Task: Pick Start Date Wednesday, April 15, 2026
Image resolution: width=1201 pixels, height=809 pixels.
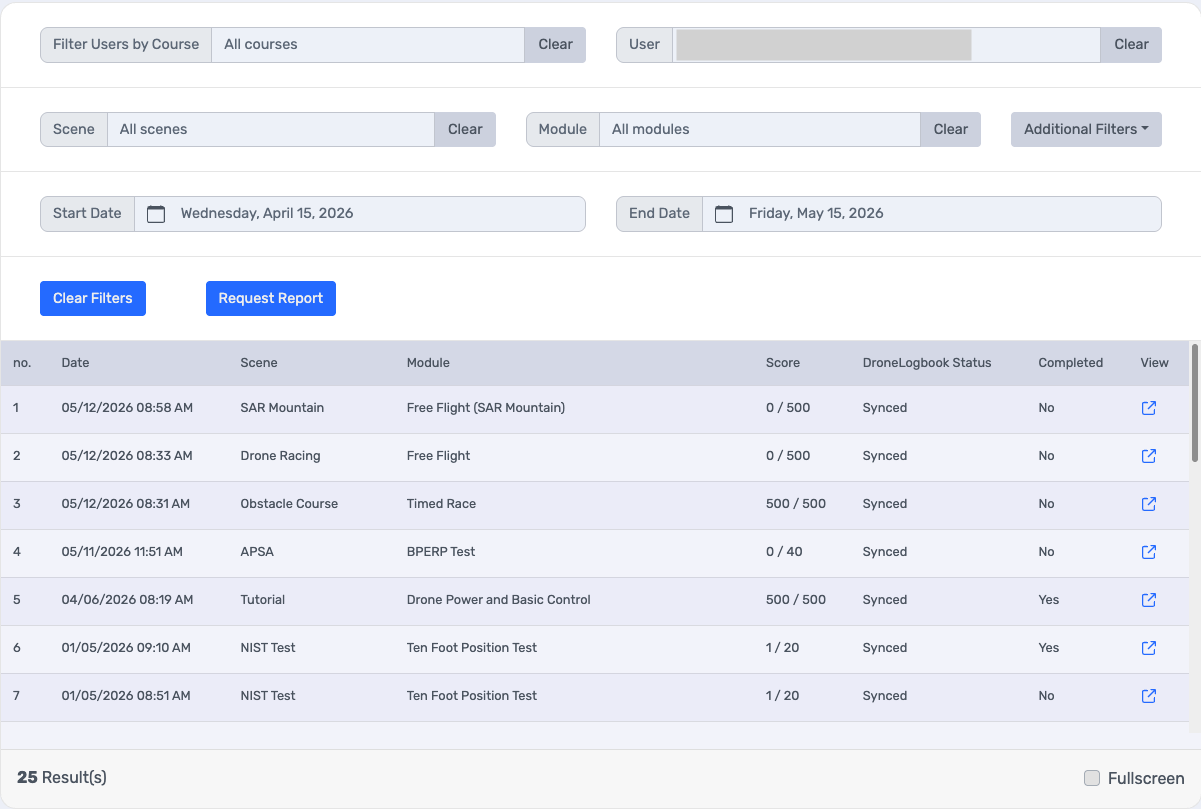Action: (360, 214)
